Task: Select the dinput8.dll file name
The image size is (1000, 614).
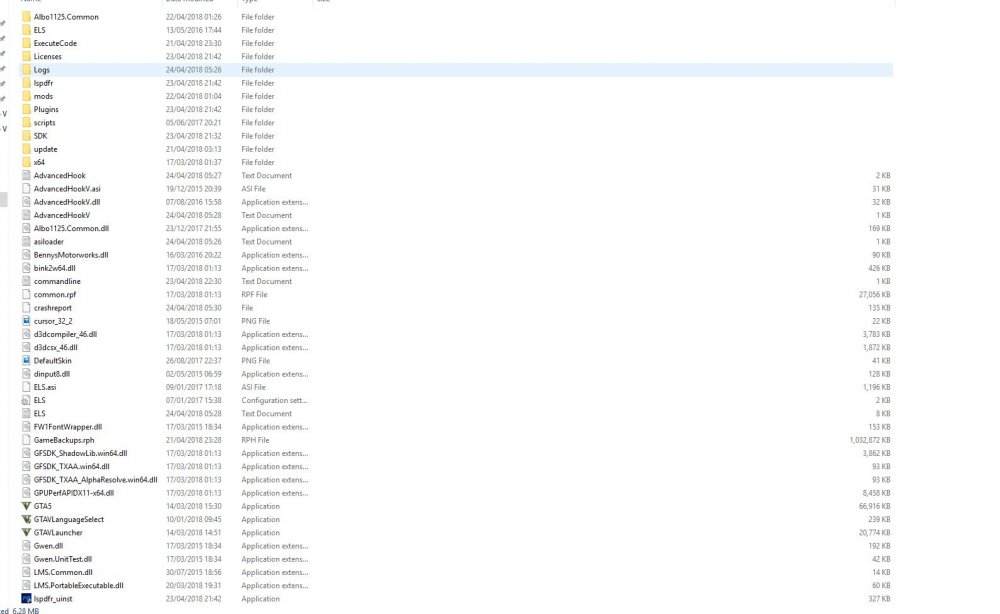Action: pos(52,374)
